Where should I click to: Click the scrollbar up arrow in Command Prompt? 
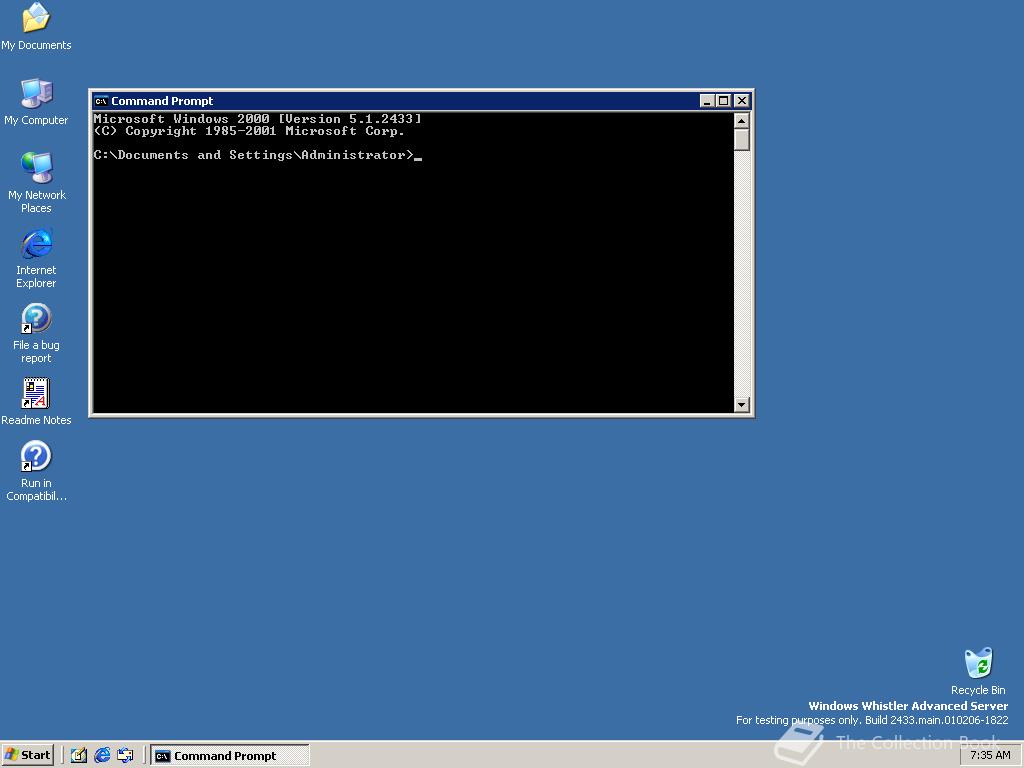click(x=741, y=121)
